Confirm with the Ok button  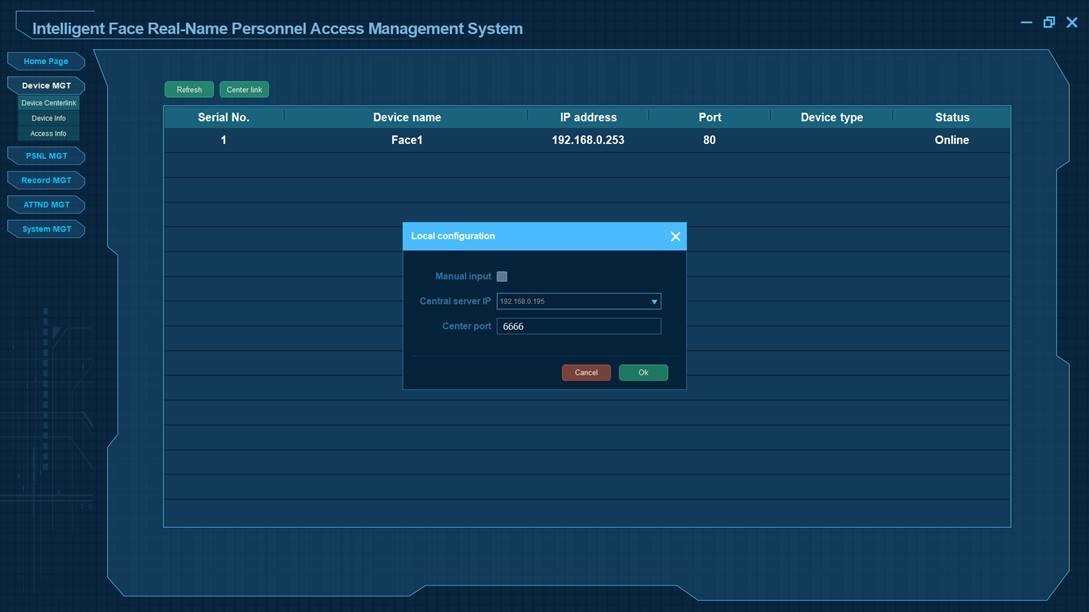pos(643,373)
